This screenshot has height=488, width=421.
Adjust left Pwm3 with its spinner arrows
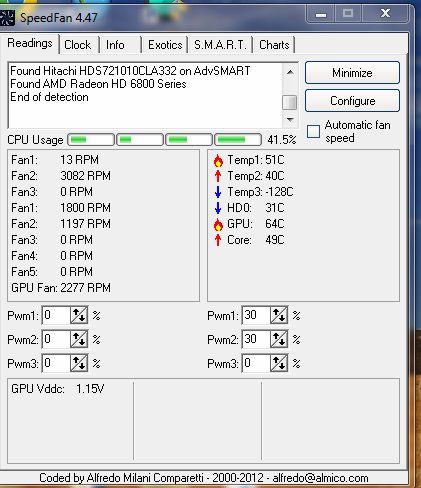tap(79, 363)
